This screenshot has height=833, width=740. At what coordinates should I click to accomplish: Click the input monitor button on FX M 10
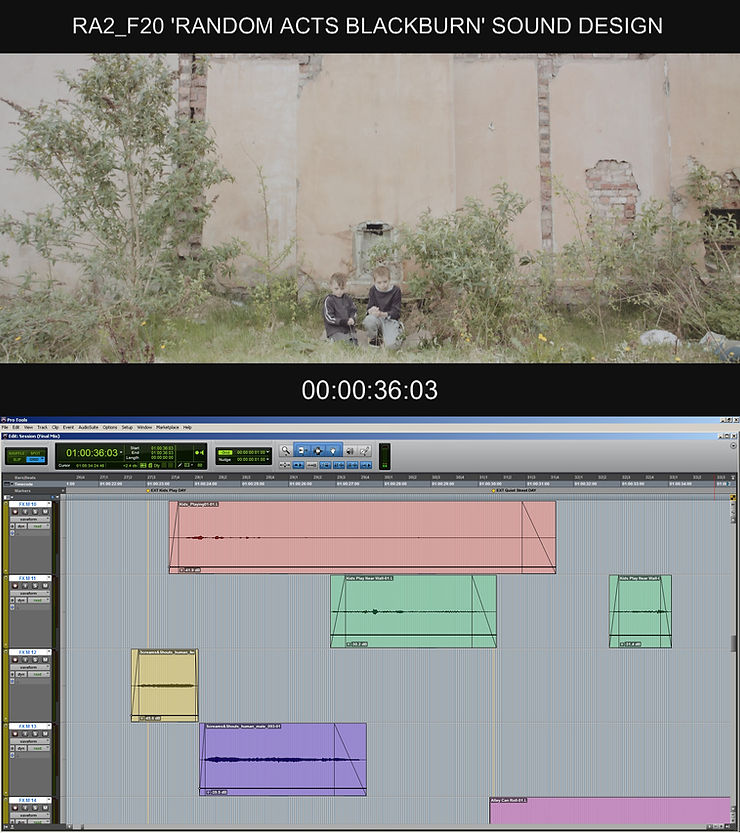click(x=25, y=512)
